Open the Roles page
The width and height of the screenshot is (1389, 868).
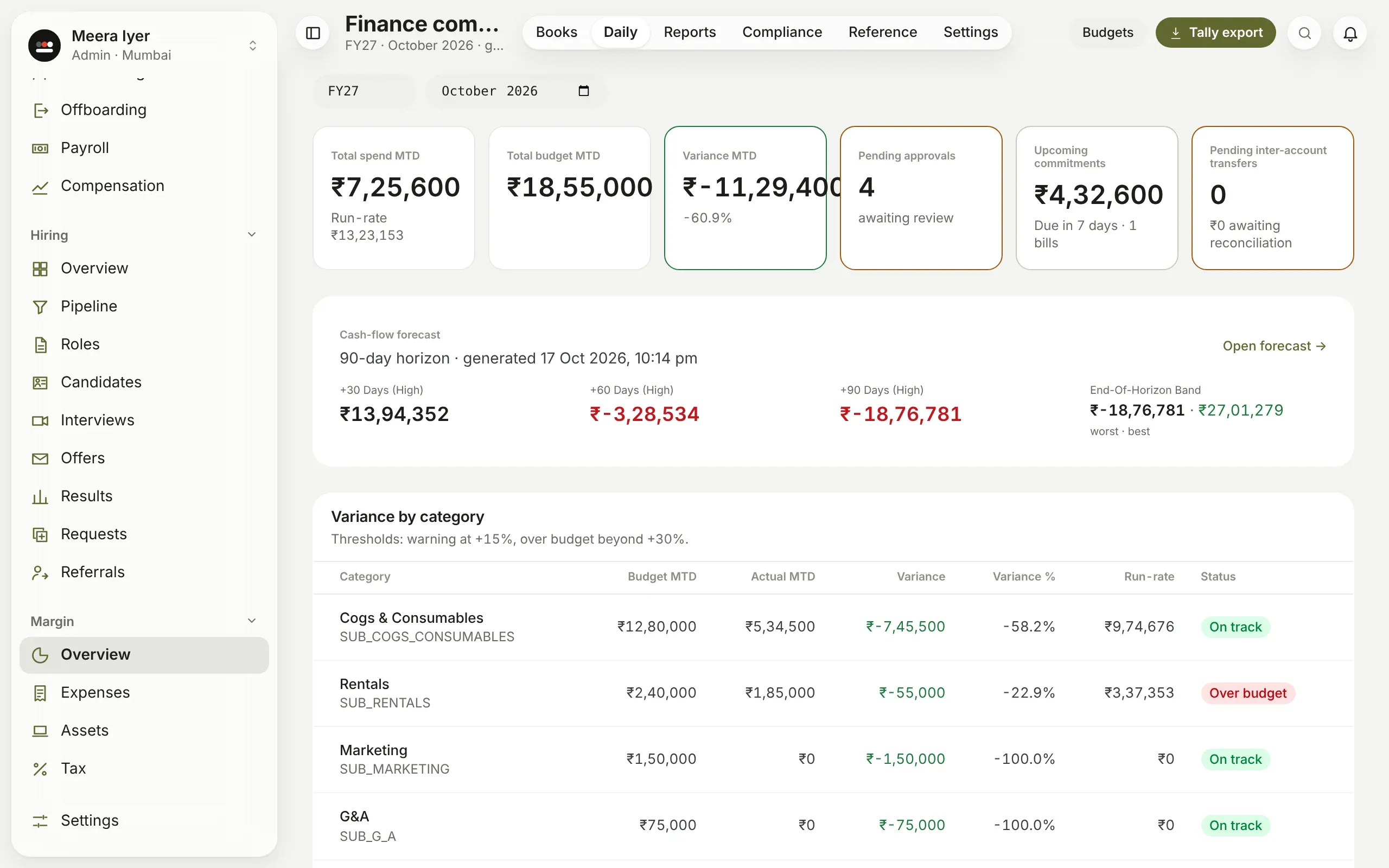click(144, 344)
